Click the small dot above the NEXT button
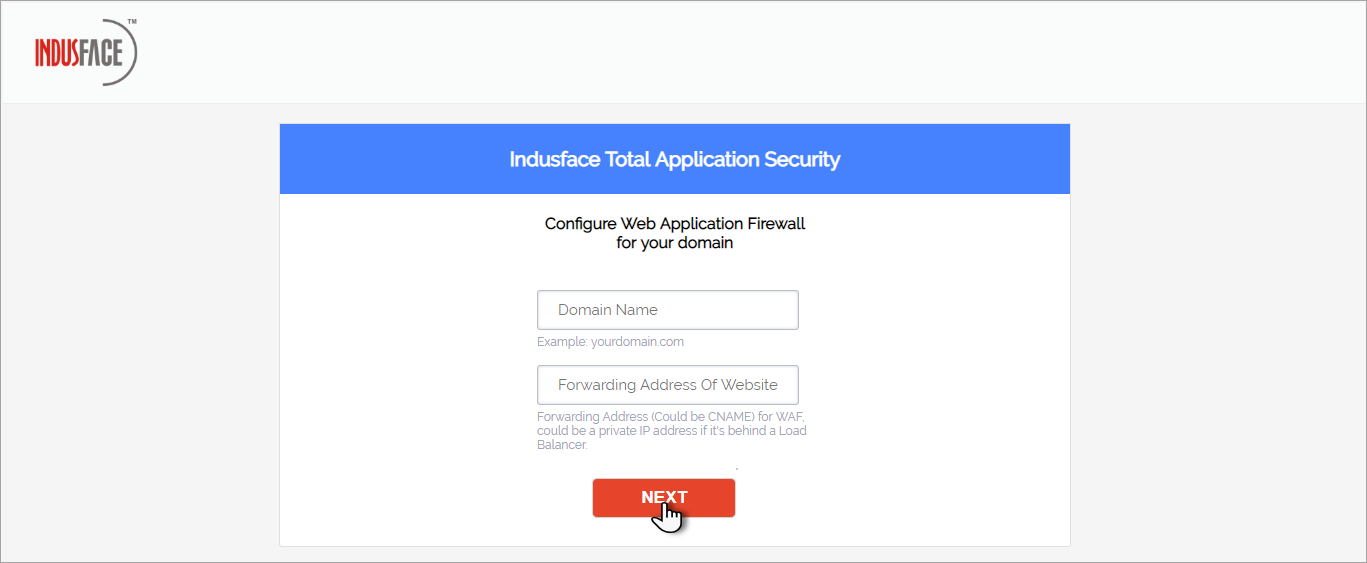Image resolution: width=1367 pixels, height=563 pixels. 737,468
